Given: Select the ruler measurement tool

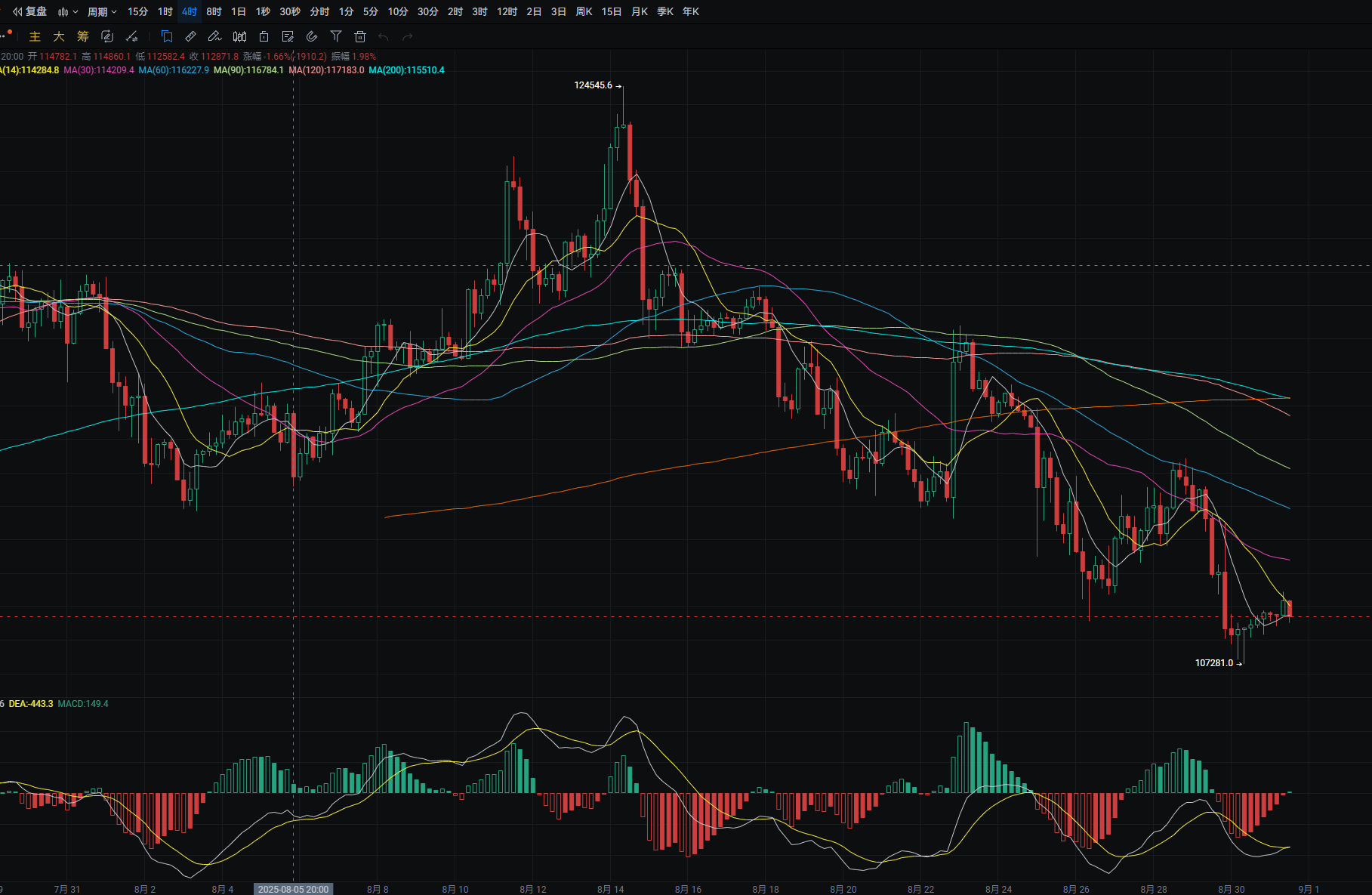Looking at the screenshot, I should [191, 36].
